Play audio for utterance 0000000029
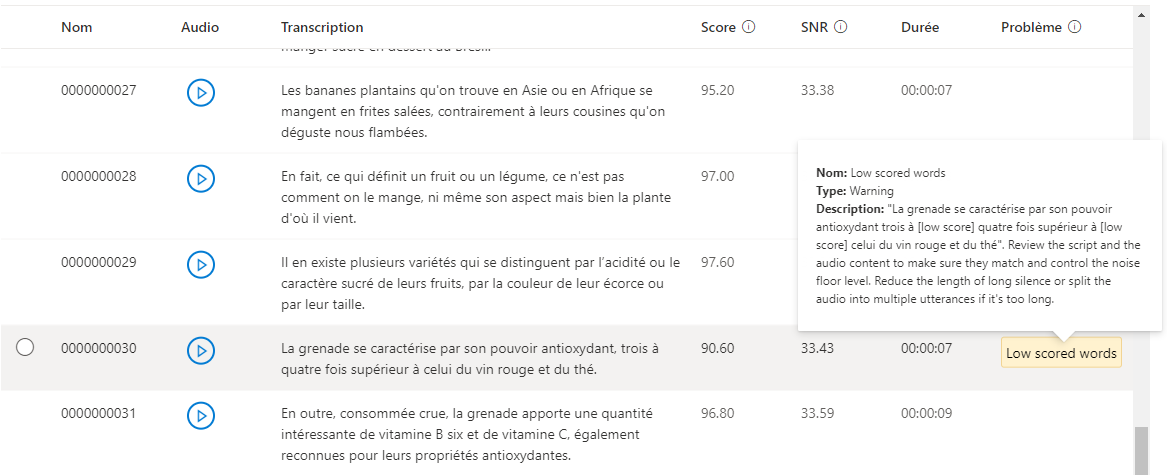The width and height of the screenshot is (1167, 475). pos(201,265)
